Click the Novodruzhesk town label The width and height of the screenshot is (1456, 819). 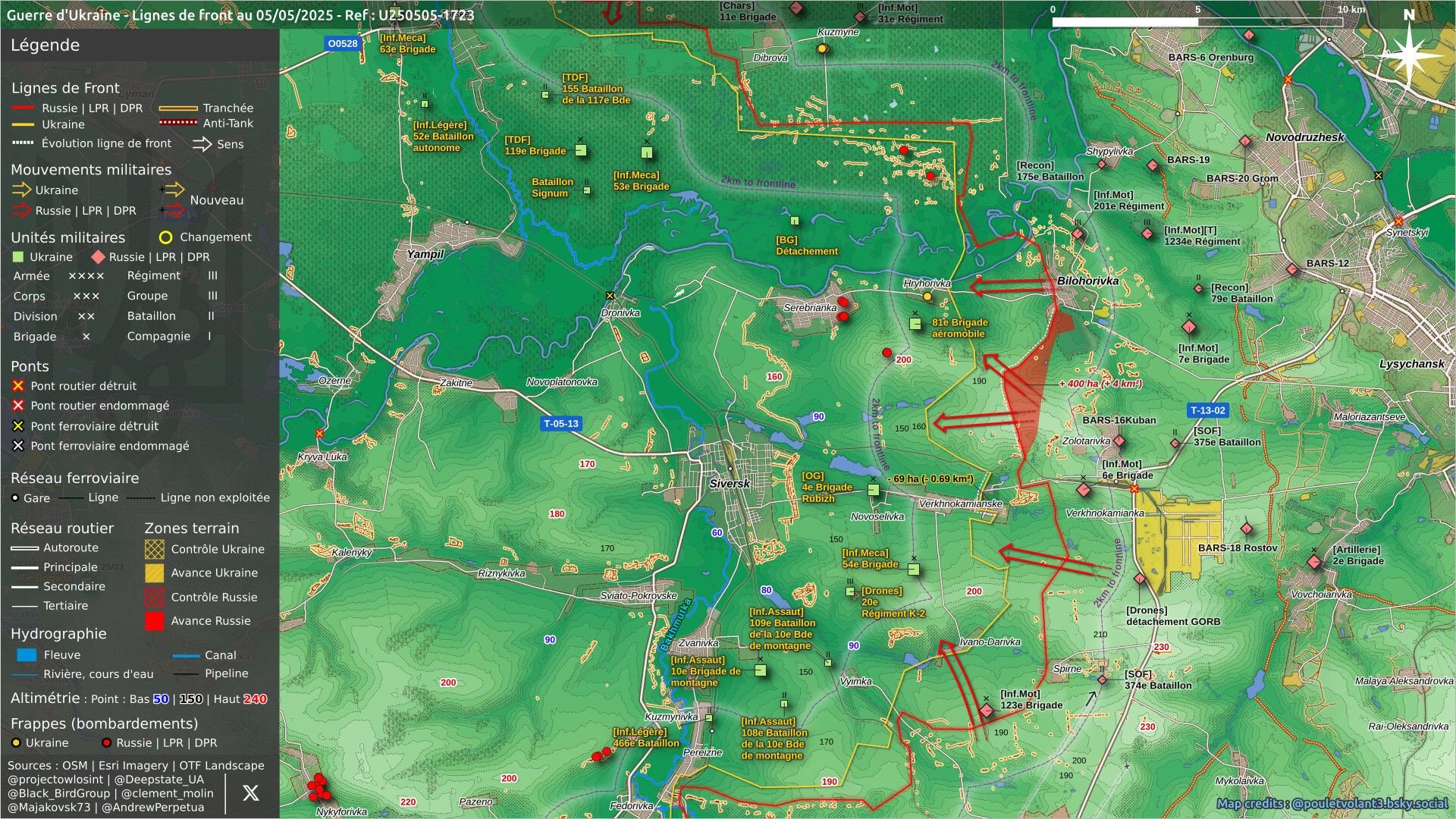click(x=1305, y=137)
